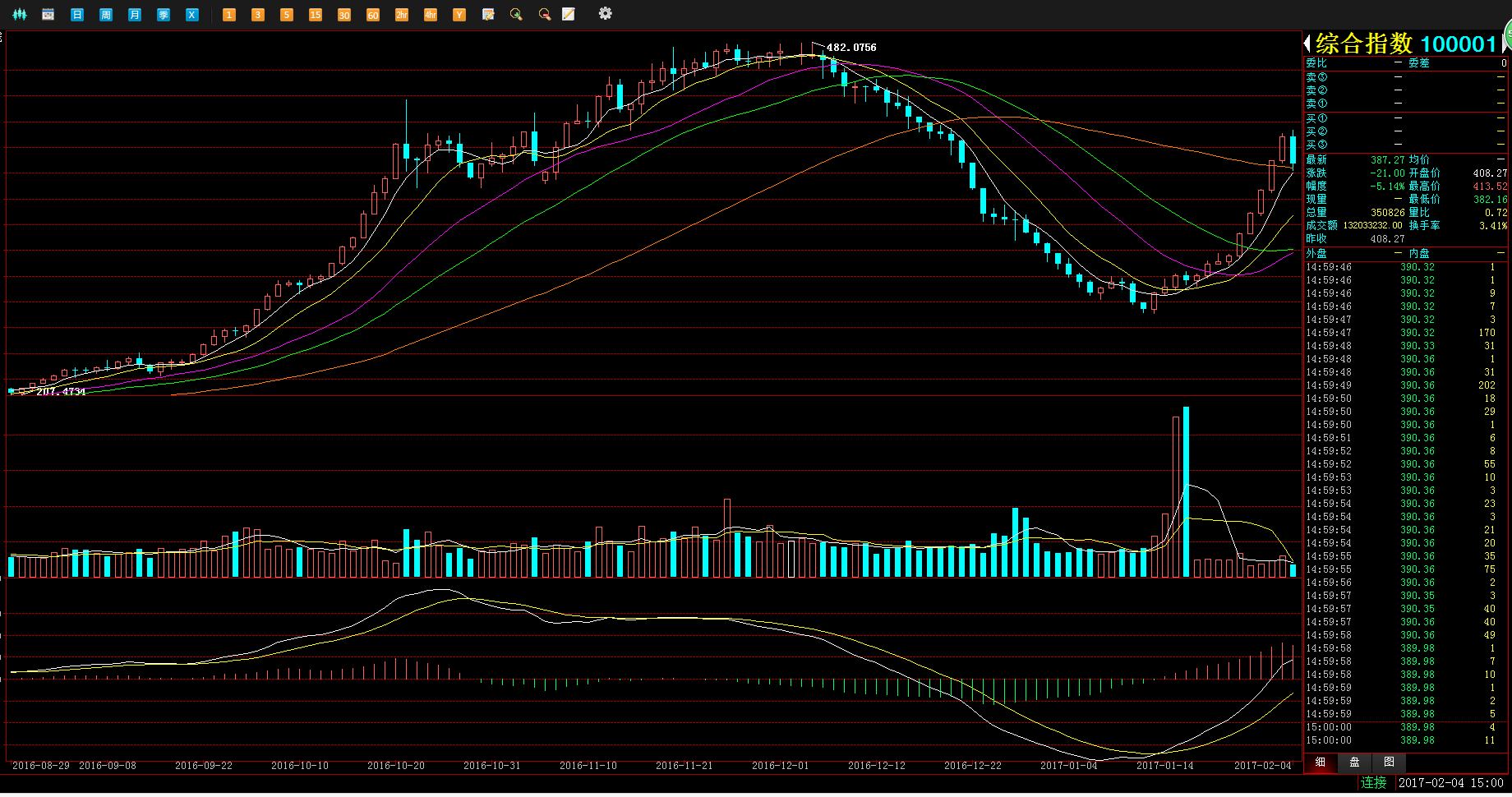Click the total volume value 350826
Screen dimensions: 1512x797
[x=1388, y=213]
